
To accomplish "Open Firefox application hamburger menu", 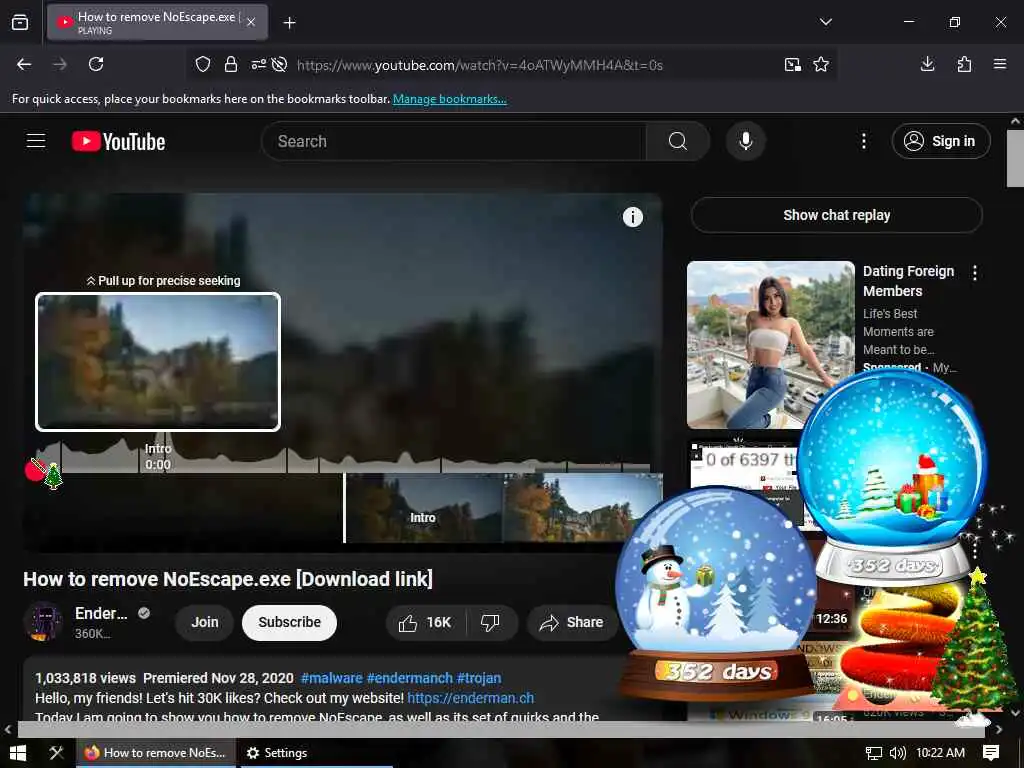I will pyautogui.click(x=1000, y=64).
